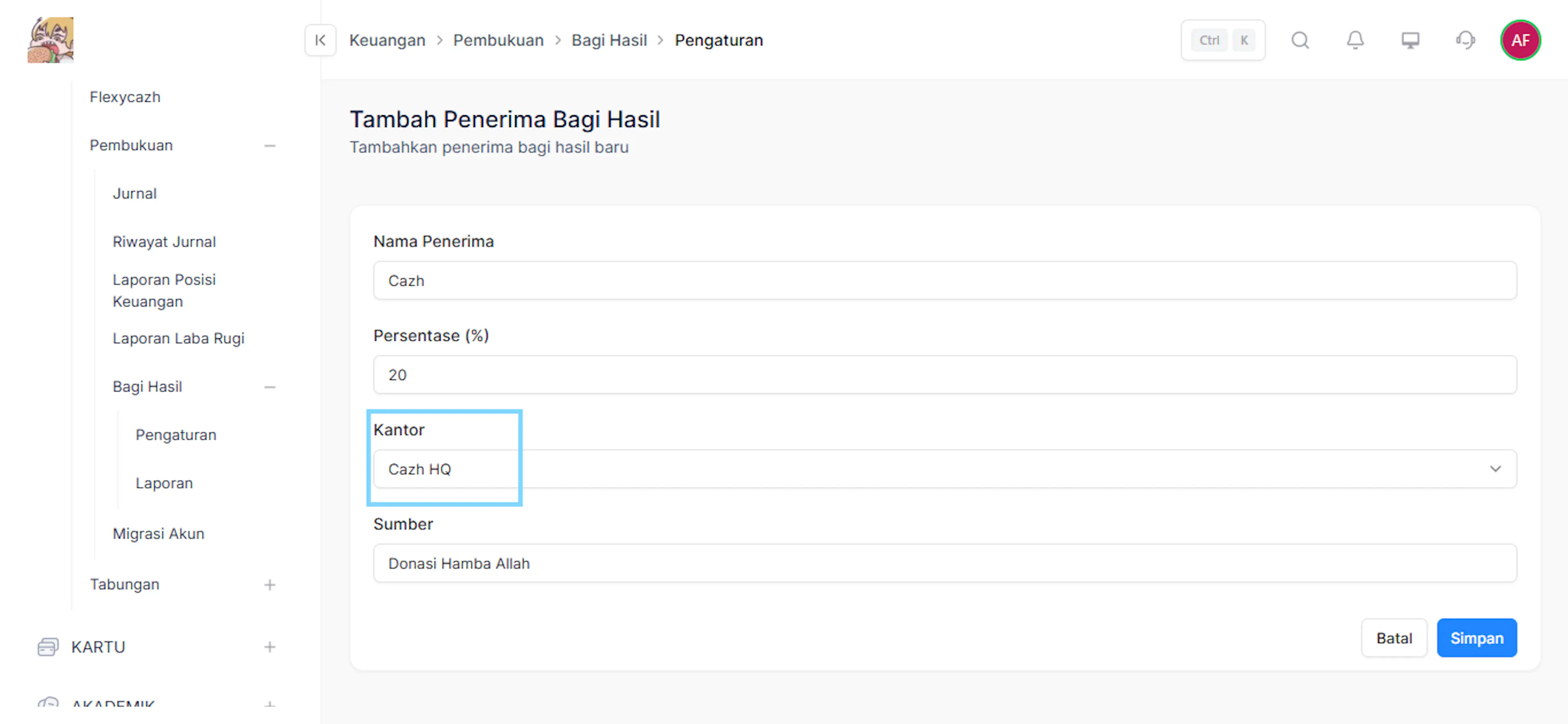Open support headset icon

coord(1465,40)
